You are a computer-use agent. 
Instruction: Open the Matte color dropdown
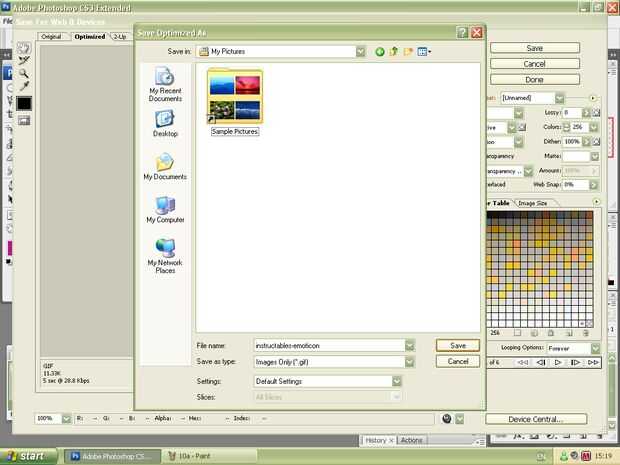coord(594,157)
